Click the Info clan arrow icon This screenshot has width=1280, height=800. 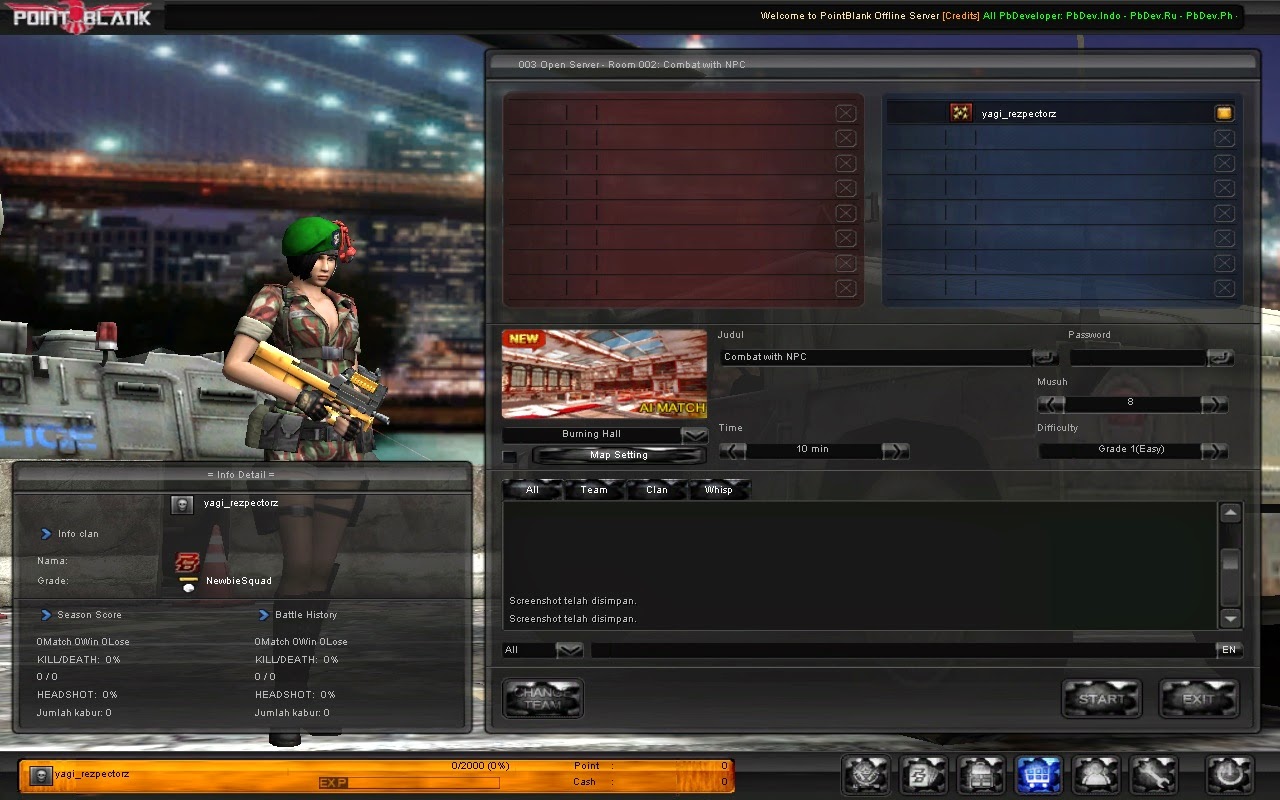46,534
